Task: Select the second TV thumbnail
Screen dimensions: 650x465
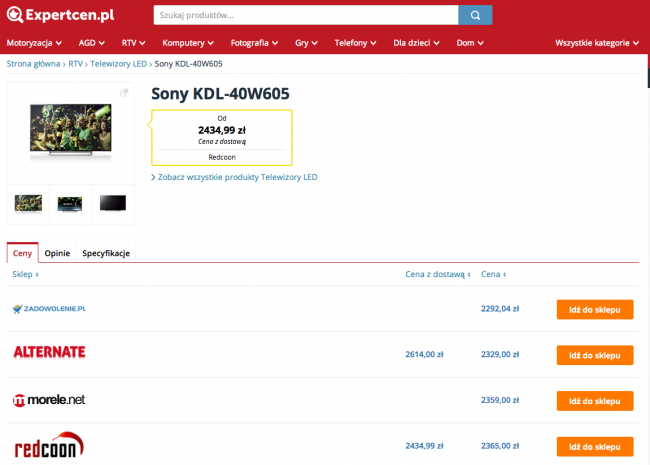Action: (x=70, y=204)
